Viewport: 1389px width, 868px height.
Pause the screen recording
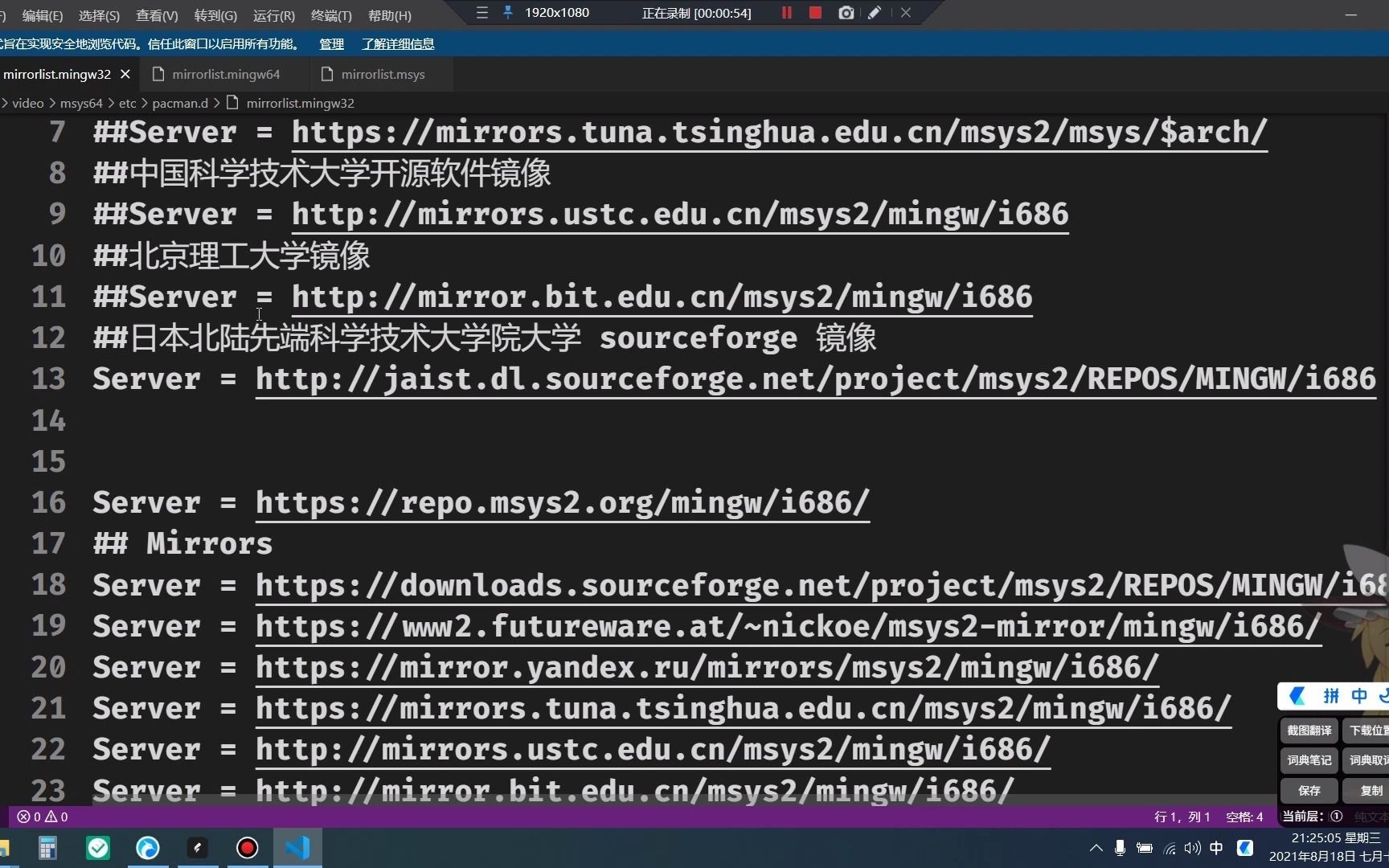(x=786, y=13)
